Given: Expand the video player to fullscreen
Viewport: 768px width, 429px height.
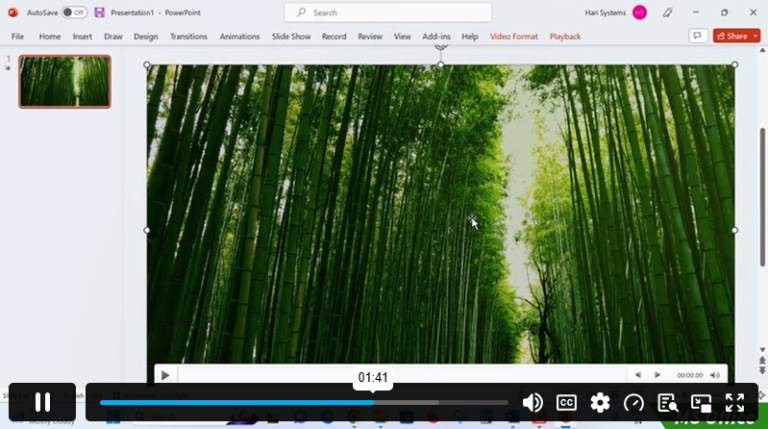Looking at the screenshot, I should (735, 403).
